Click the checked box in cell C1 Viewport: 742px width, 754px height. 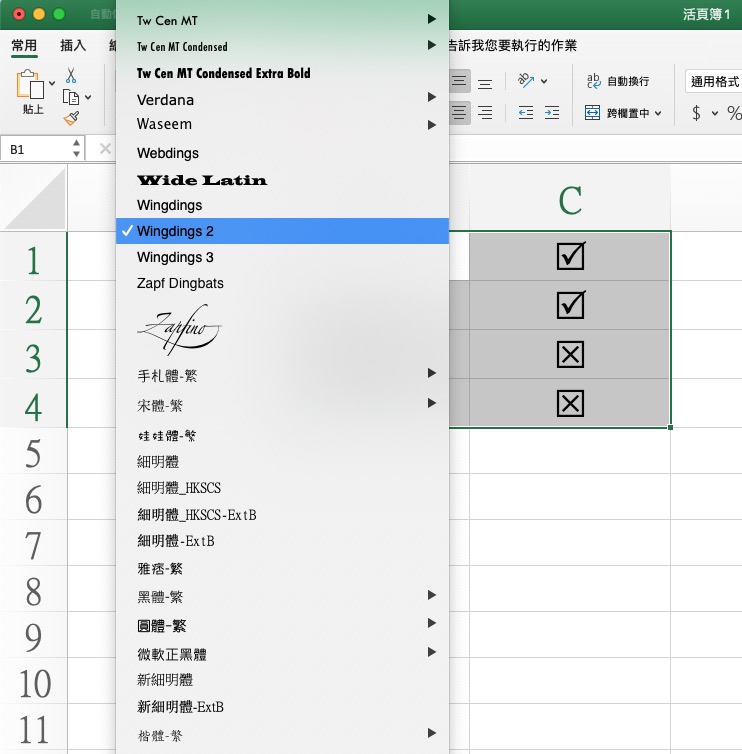(571, 256)
